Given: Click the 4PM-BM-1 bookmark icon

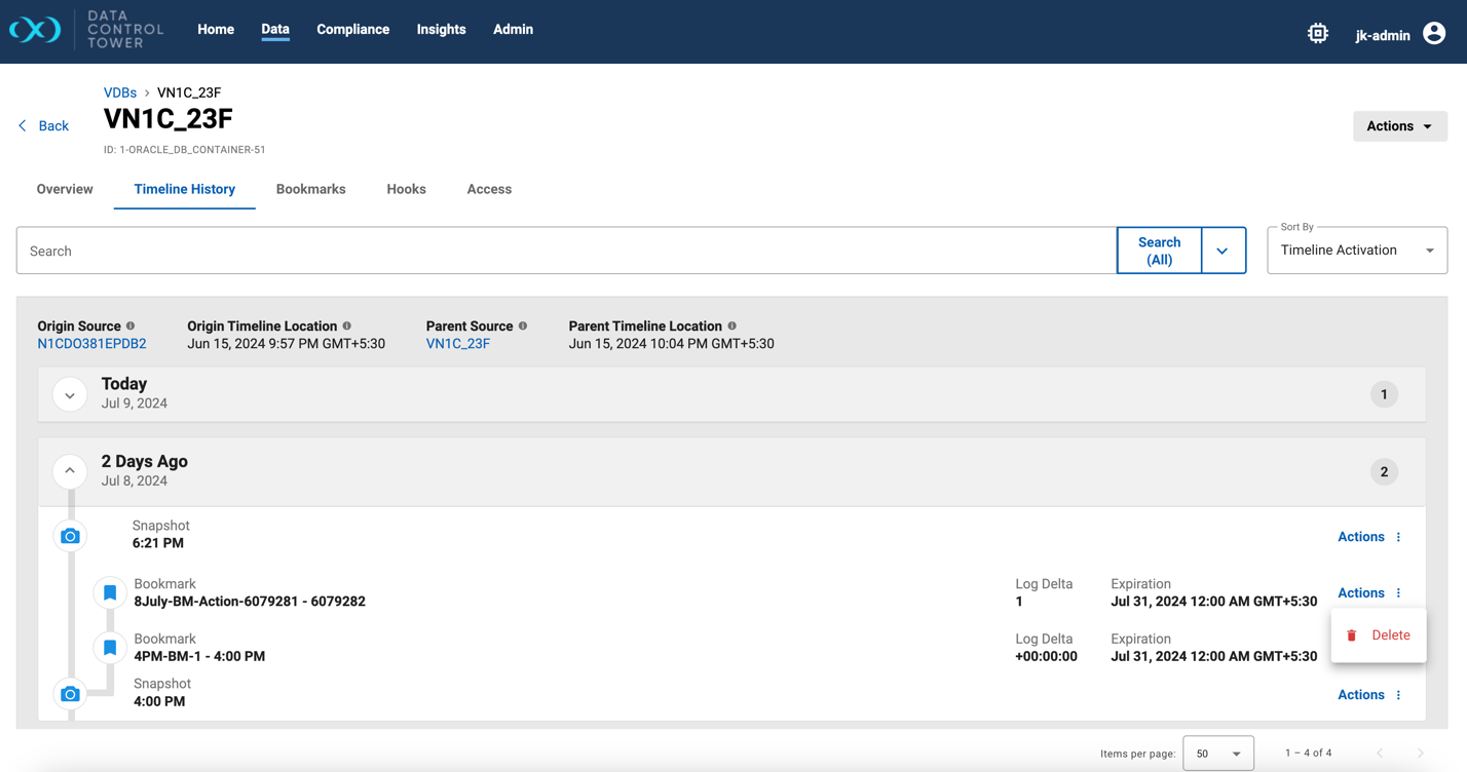Looking at the screenshot, I should tap(110, 648).
